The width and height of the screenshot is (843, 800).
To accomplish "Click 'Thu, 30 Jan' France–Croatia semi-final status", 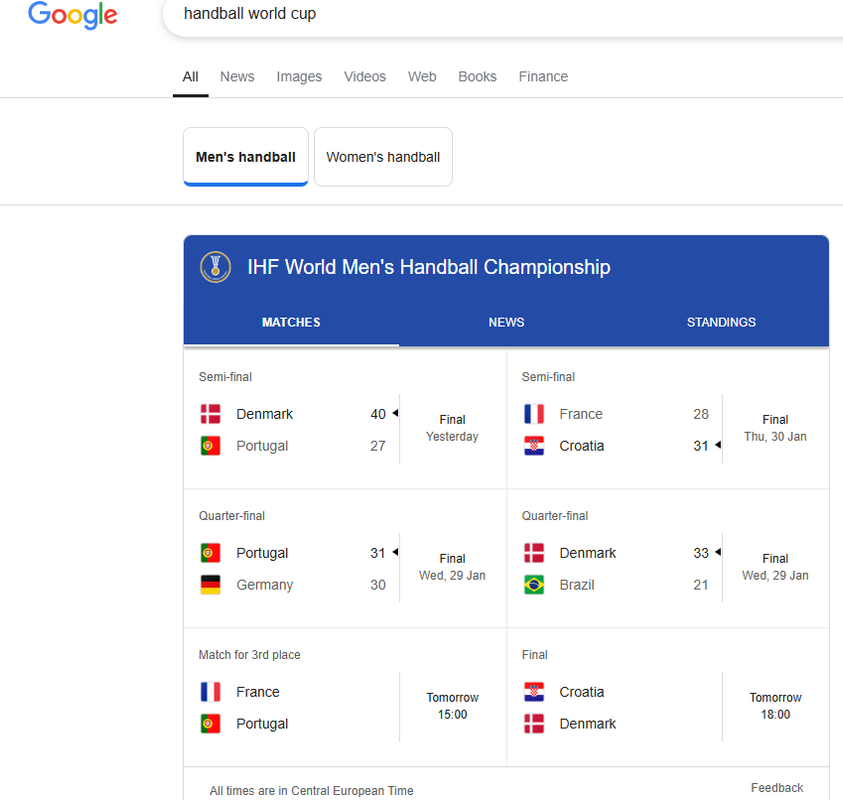I will tap(775, 437).
